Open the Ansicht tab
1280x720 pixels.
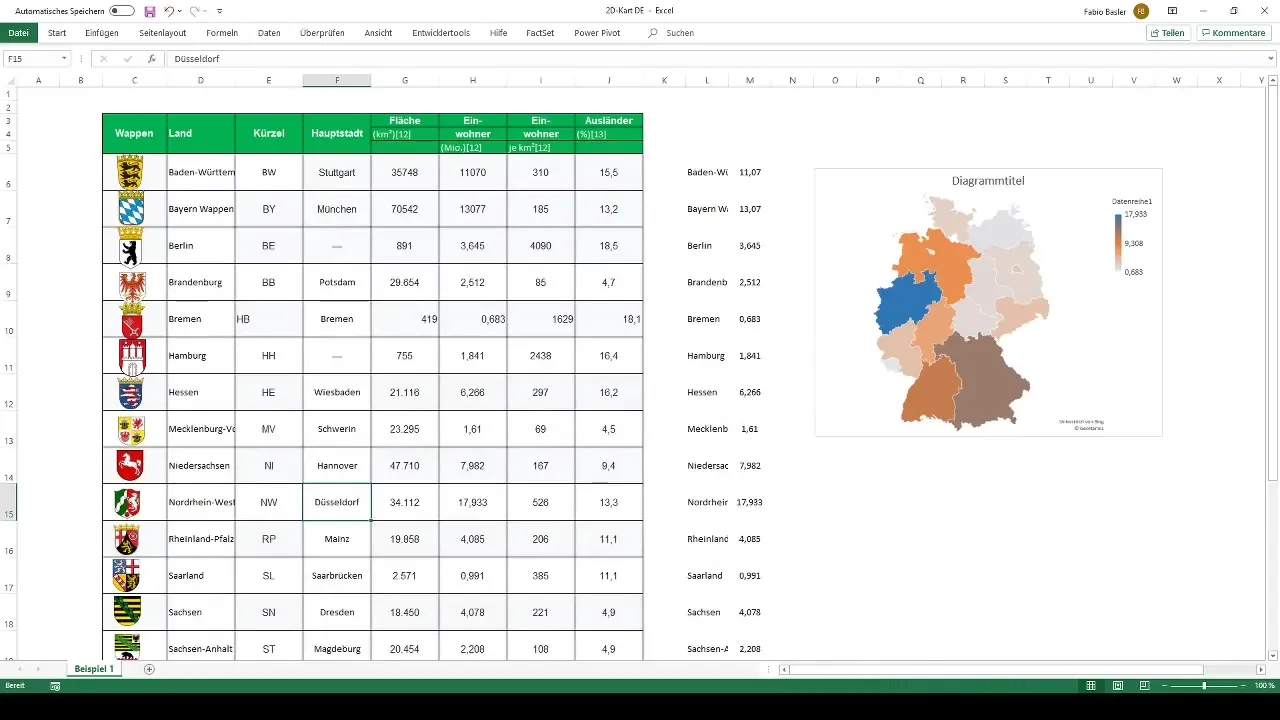378,33
